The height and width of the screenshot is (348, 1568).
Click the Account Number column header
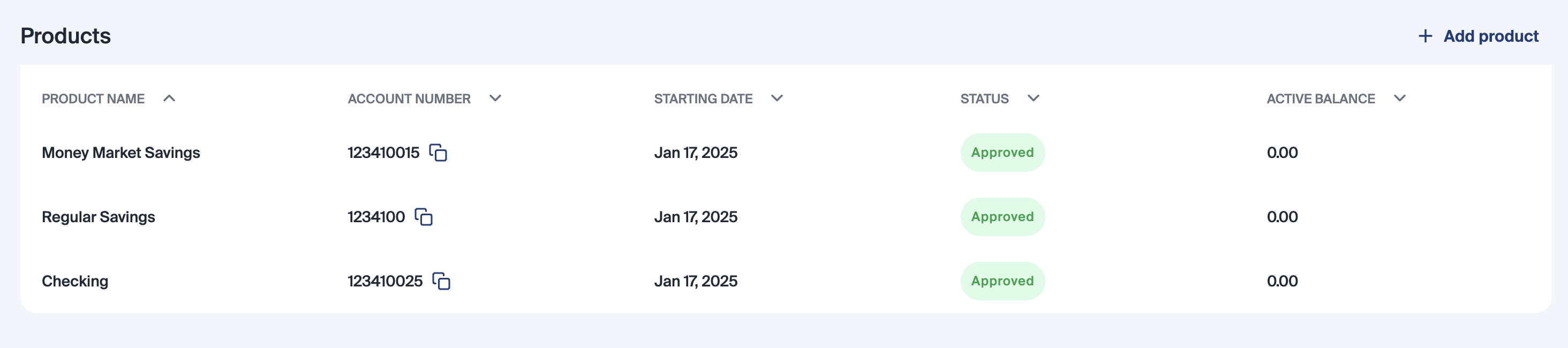[409, 99]
